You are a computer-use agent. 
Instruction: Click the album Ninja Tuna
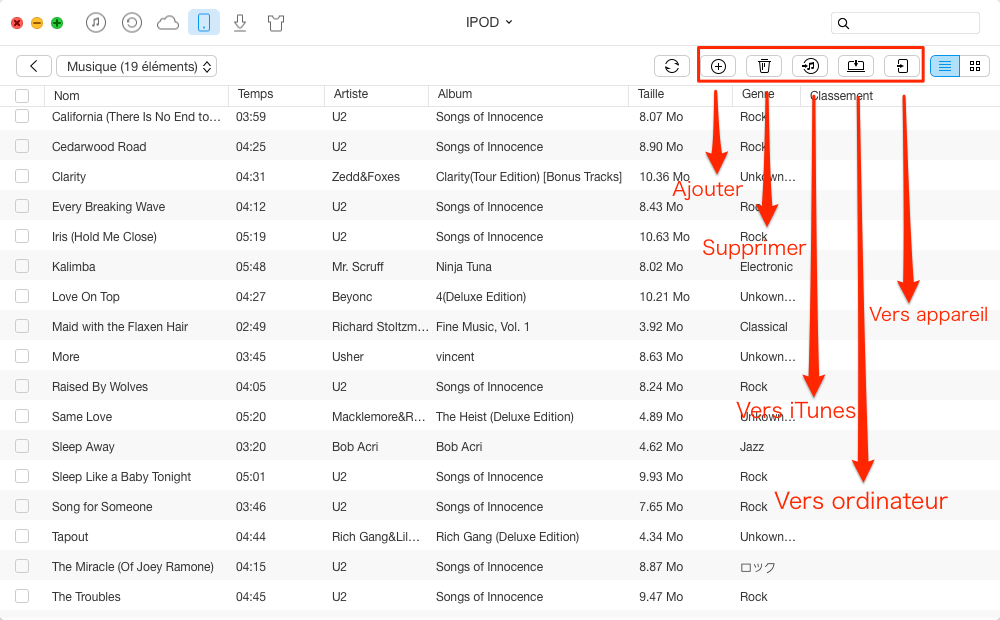coord(464,267)
